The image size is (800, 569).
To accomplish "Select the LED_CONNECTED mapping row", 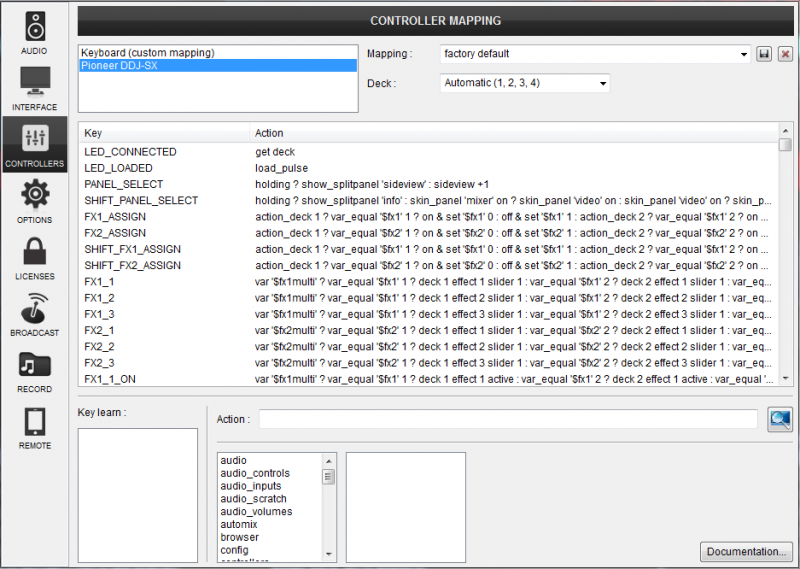I will (x=429, y=152).
